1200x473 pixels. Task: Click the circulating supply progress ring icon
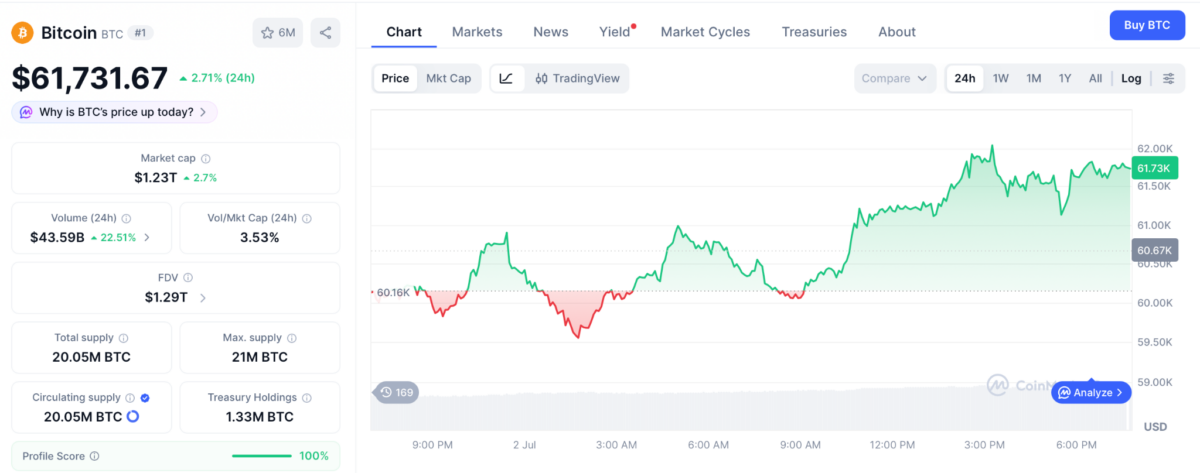(x=132, y=416)
